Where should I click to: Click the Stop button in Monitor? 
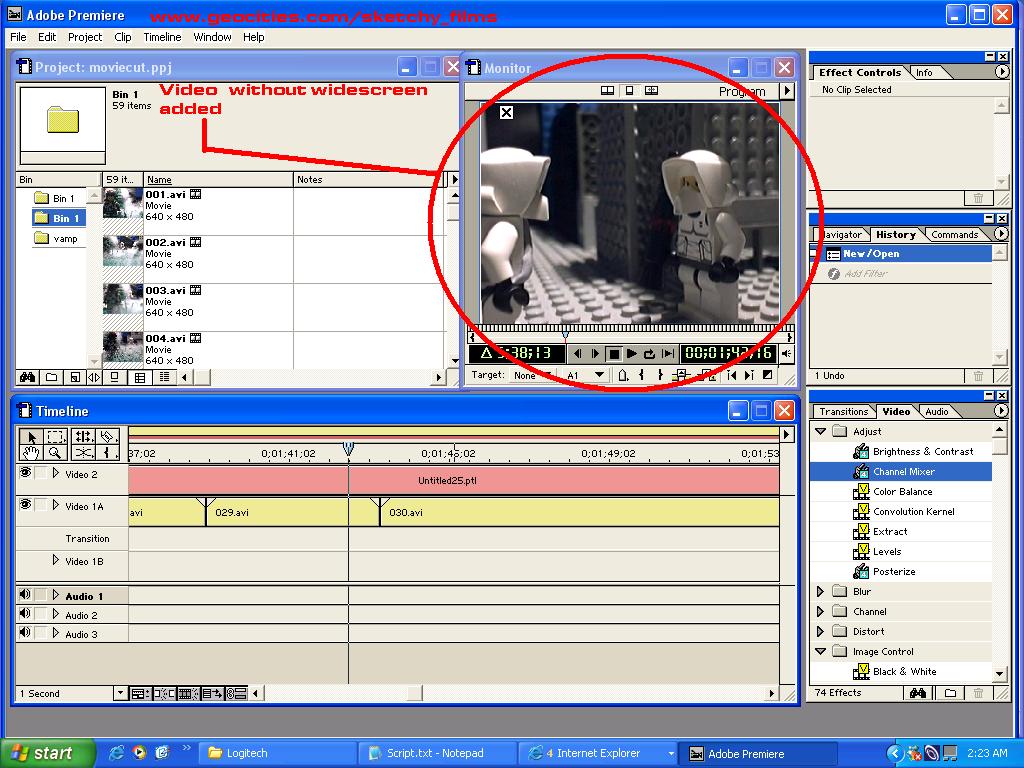(x=613, y=354)
